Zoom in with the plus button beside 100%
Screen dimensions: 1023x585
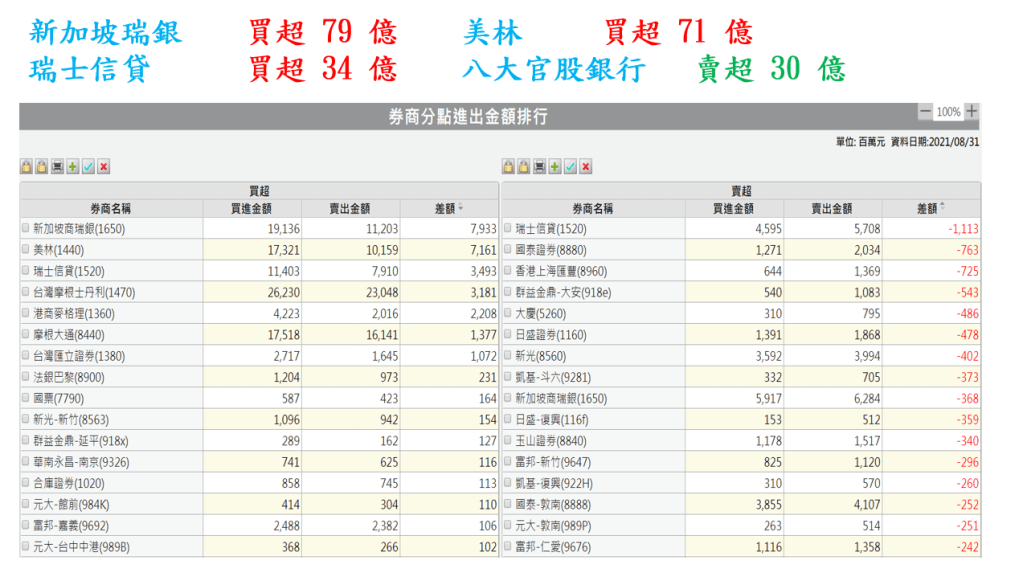pos(972,111)
